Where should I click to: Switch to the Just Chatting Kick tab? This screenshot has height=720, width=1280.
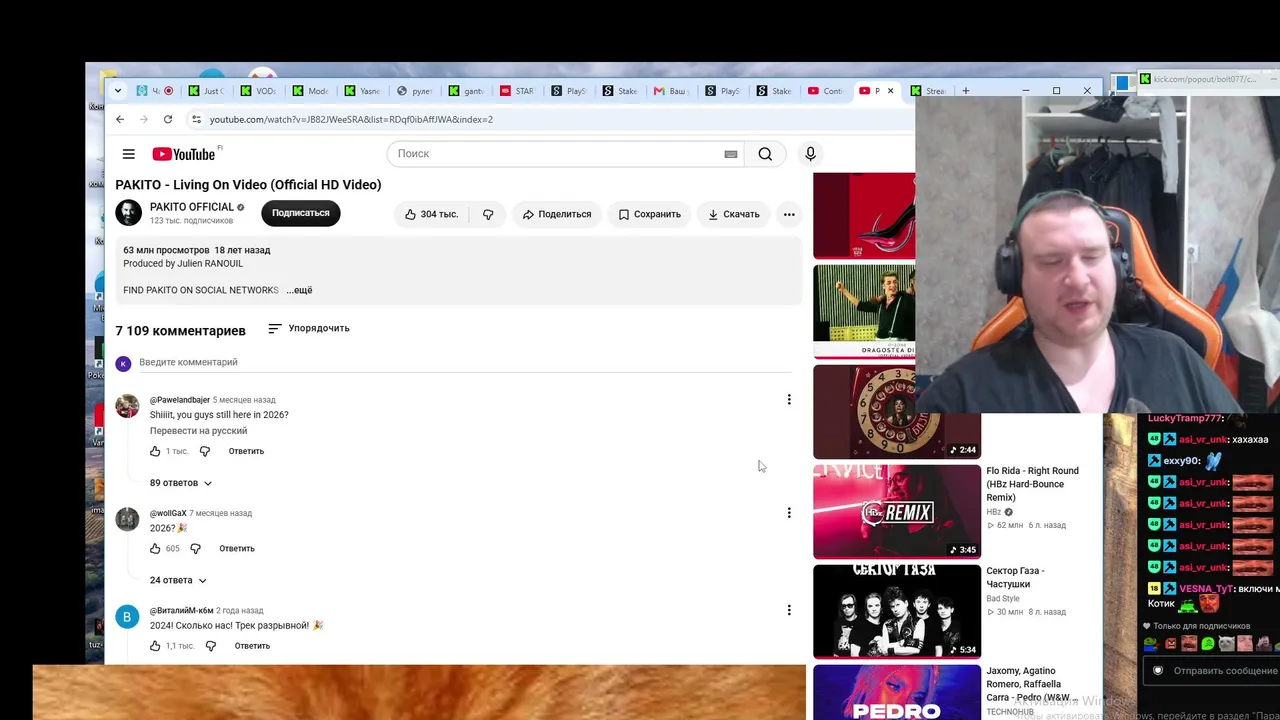207,91
